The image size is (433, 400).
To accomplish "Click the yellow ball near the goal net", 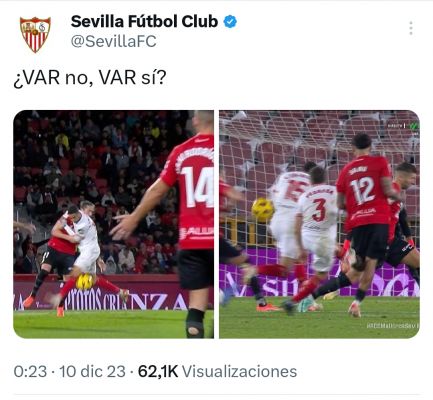I will click(x=263, y=209).
